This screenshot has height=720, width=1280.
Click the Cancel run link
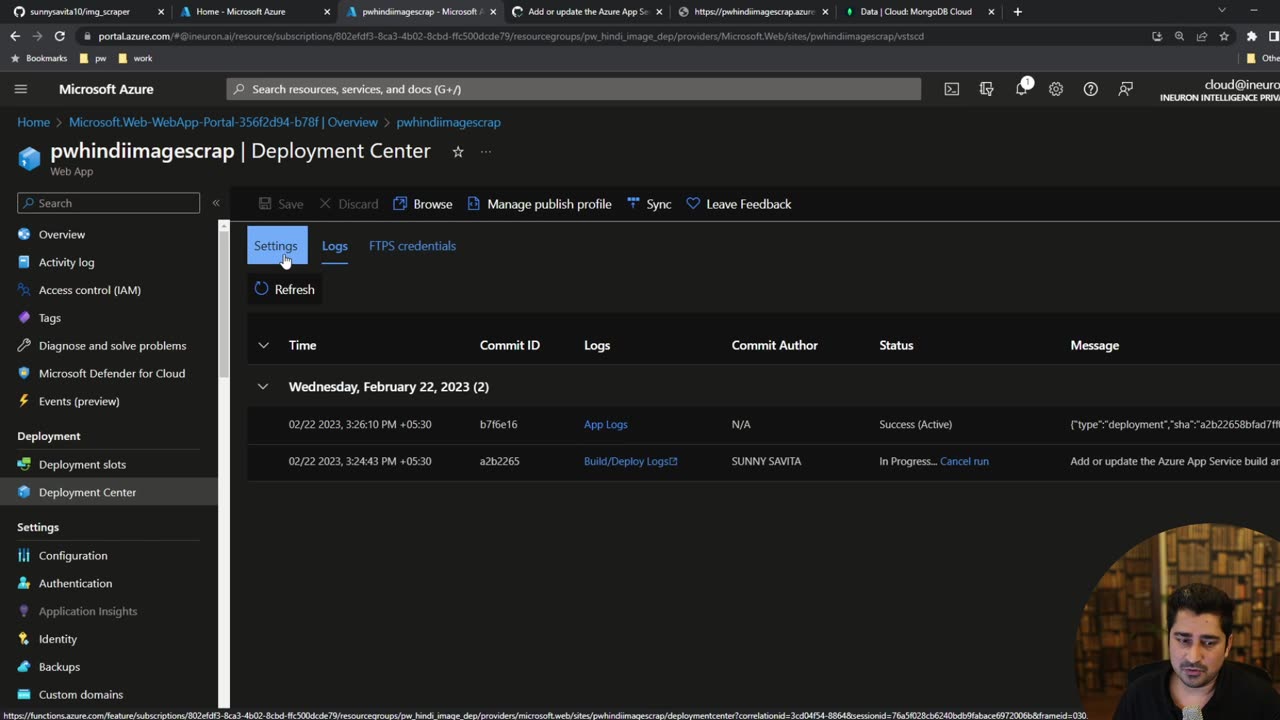click(964, 461)
